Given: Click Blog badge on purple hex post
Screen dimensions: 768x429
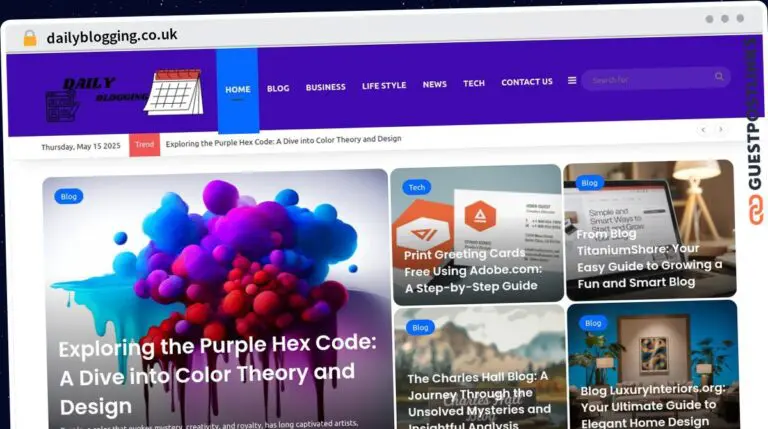Looking at the screenshot, I should pos(69,196).
